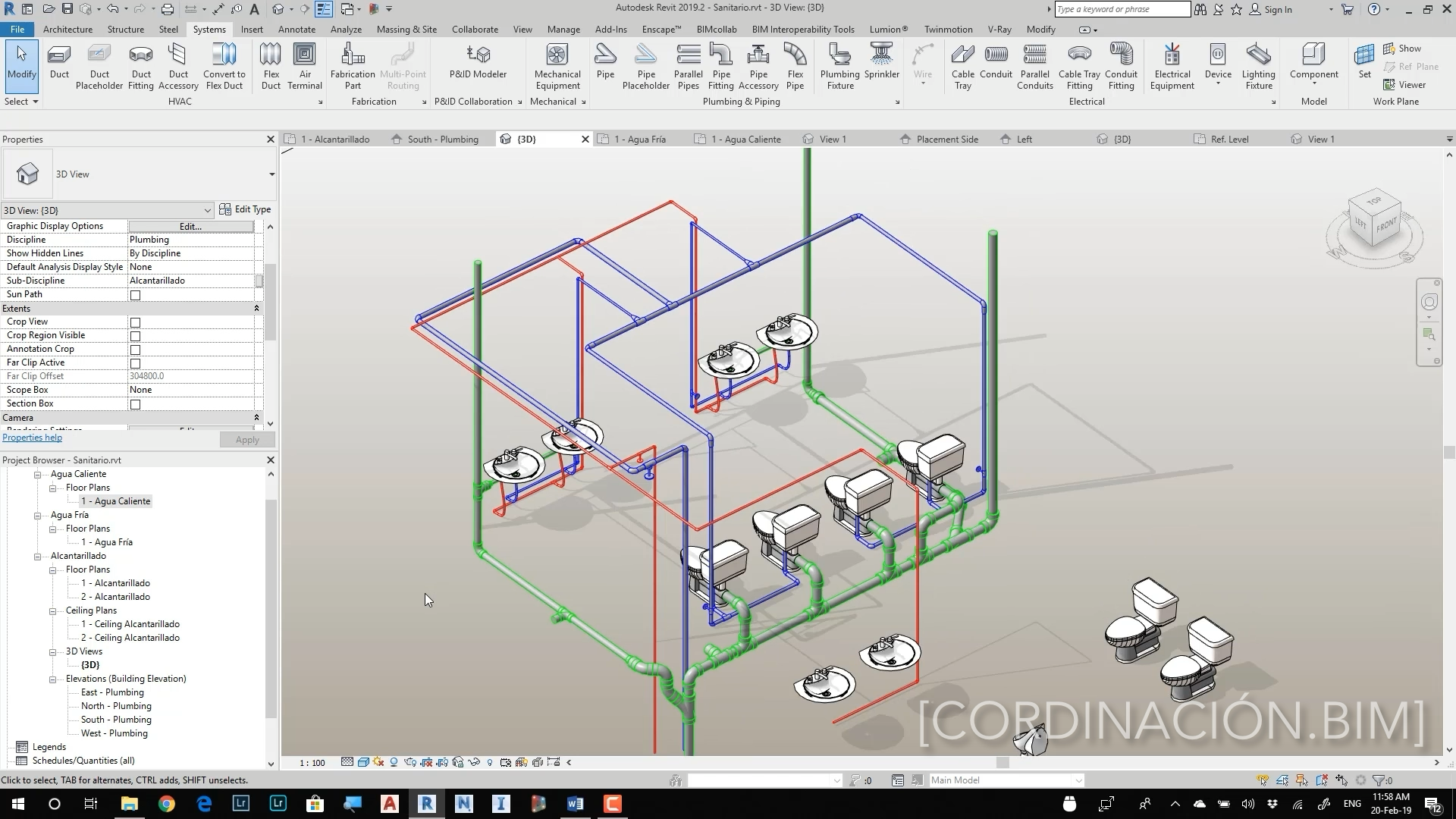Open Word from the Windows taskbar
This screenshot has height=819, width=1456.
point(575,804)
